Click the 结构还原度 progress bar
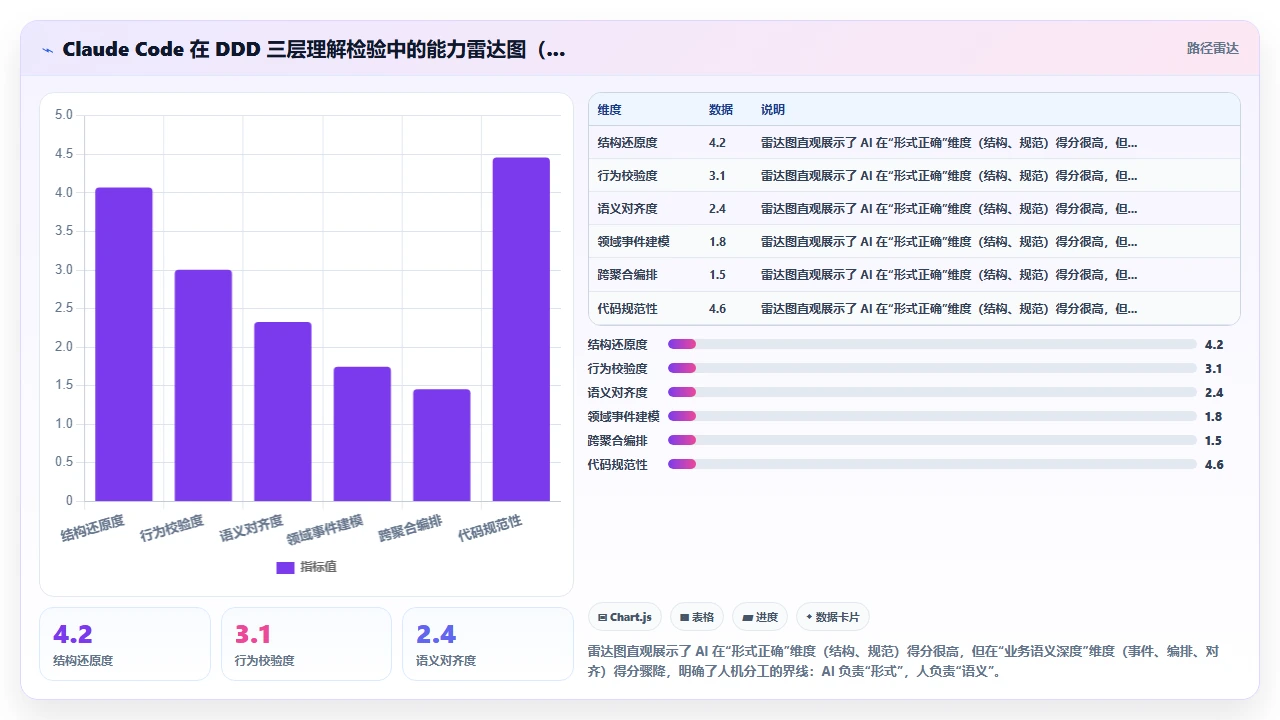 tap(932, 344)
